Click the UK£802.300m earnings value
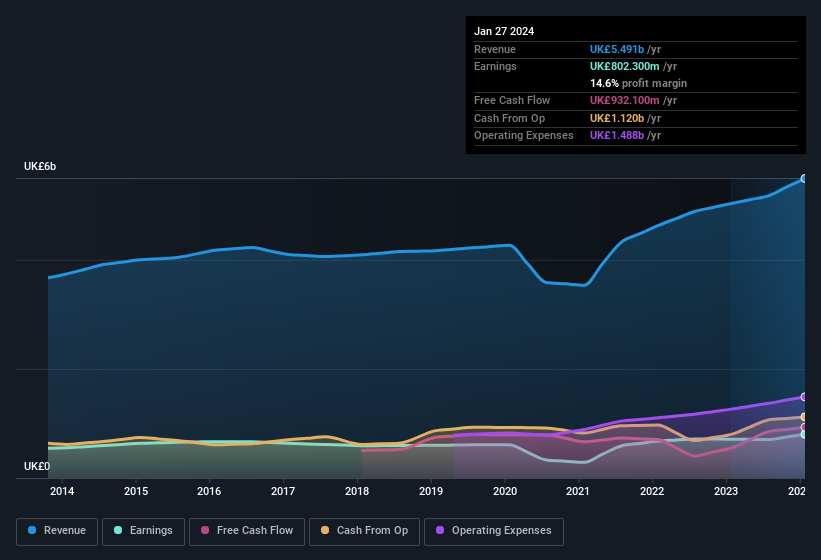 (624, 66)
